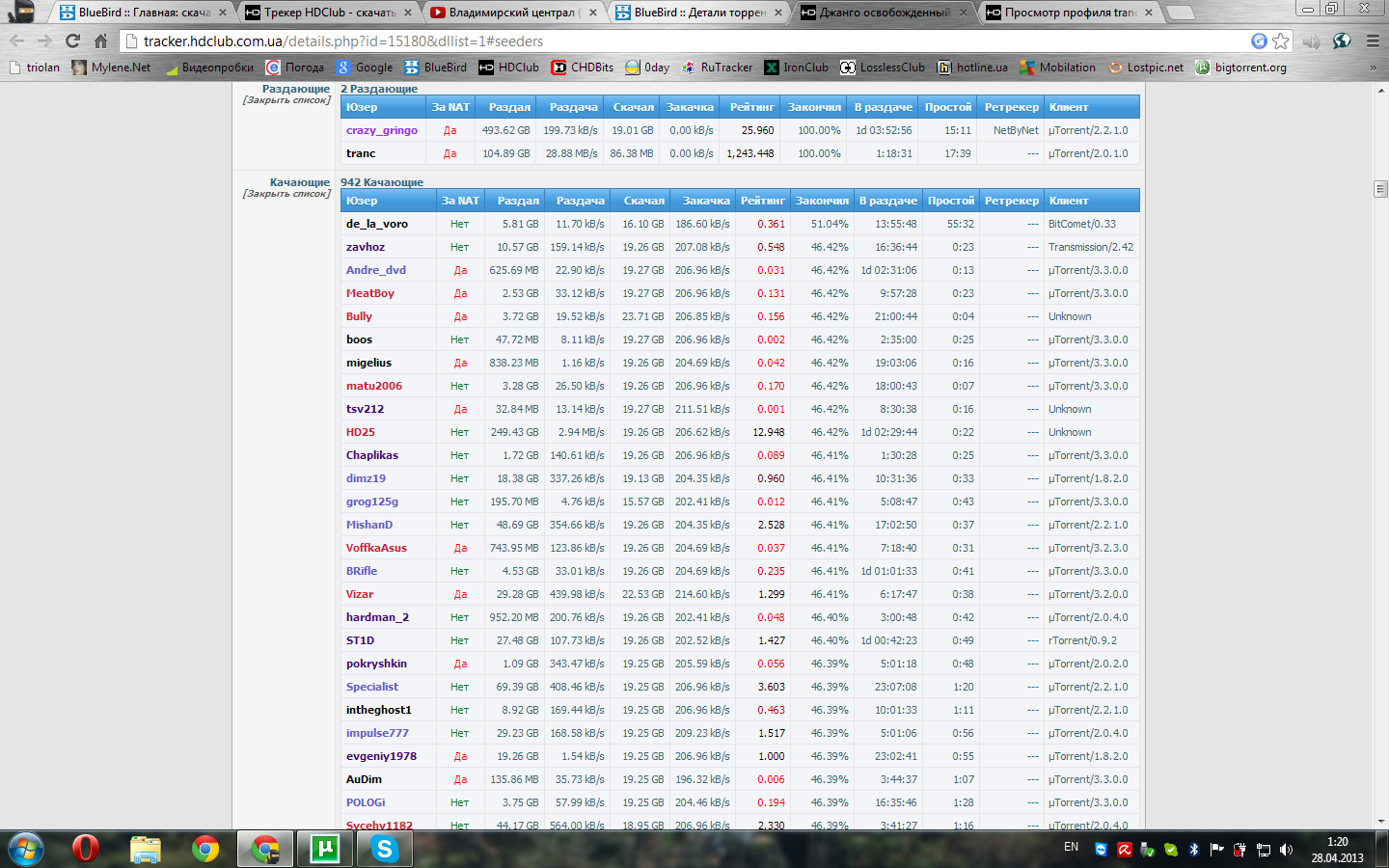Bookmark this page with the star icon

click(1280, 41)
